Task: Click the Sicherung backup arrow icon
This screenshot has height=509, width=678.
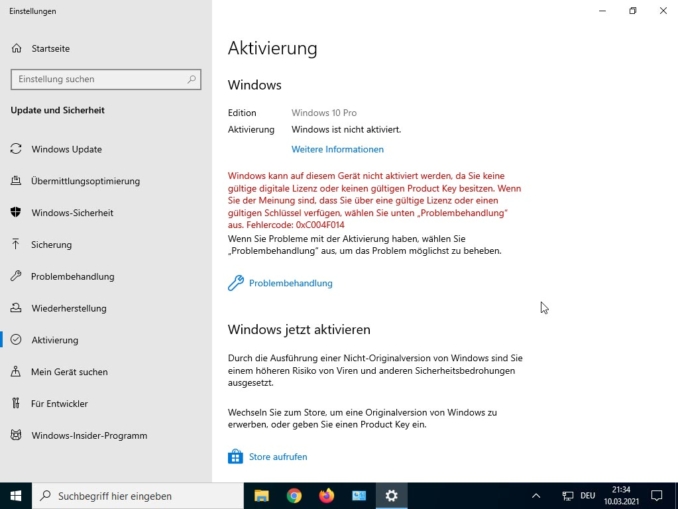Action: pos(16,244)
